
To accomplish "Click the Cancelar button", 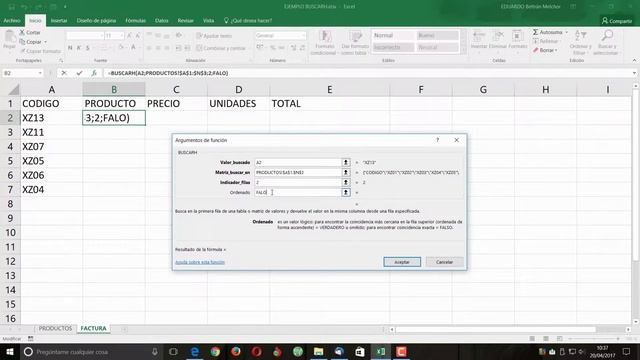I will 444,262.
